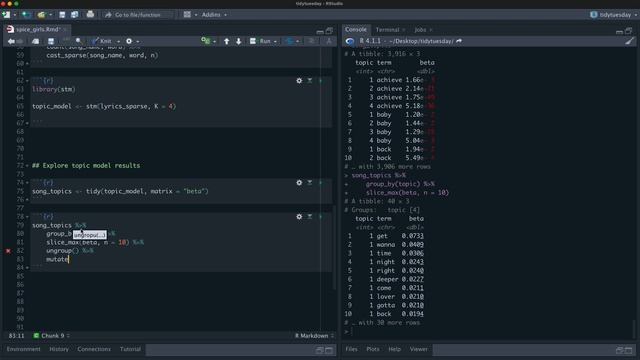
Task: Open chunk options gear for library(stm) chunk
Action: (x=299, y=81)
